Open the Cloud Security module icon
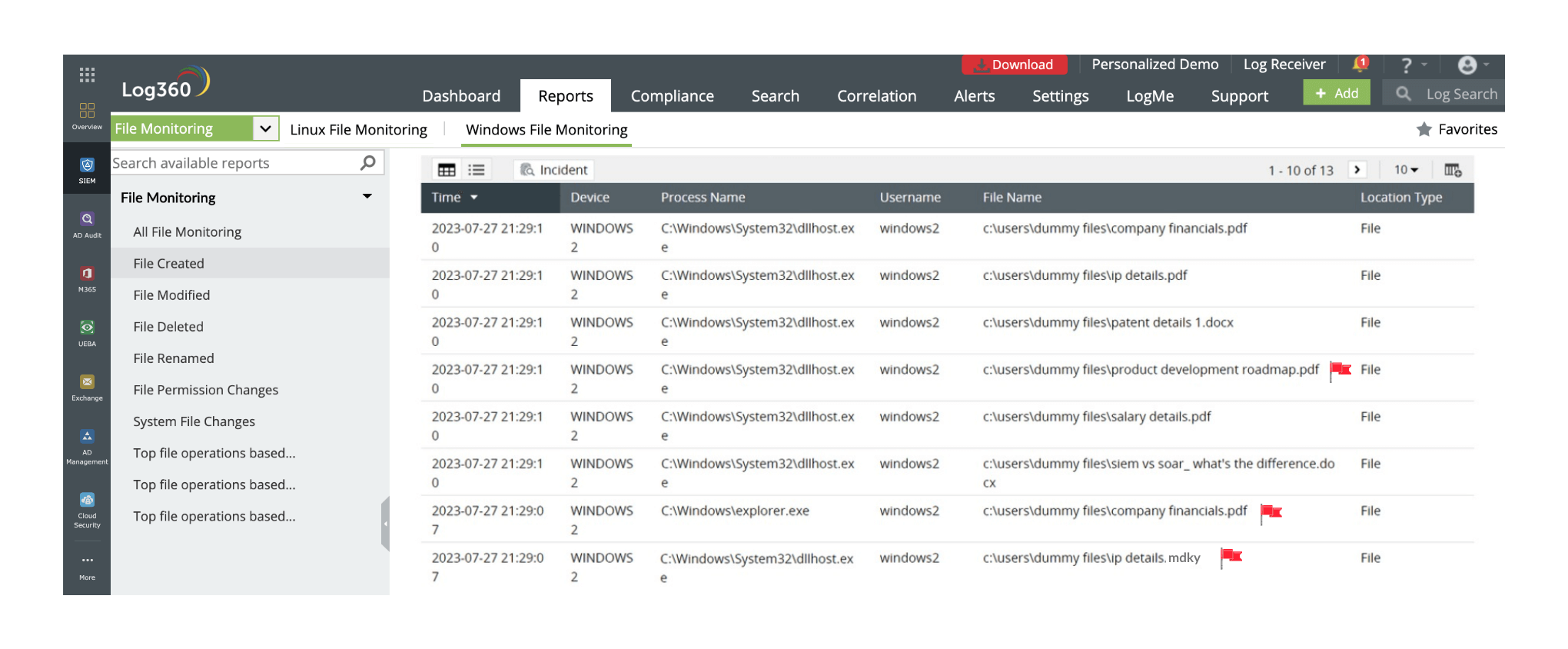 pos(87,509)
